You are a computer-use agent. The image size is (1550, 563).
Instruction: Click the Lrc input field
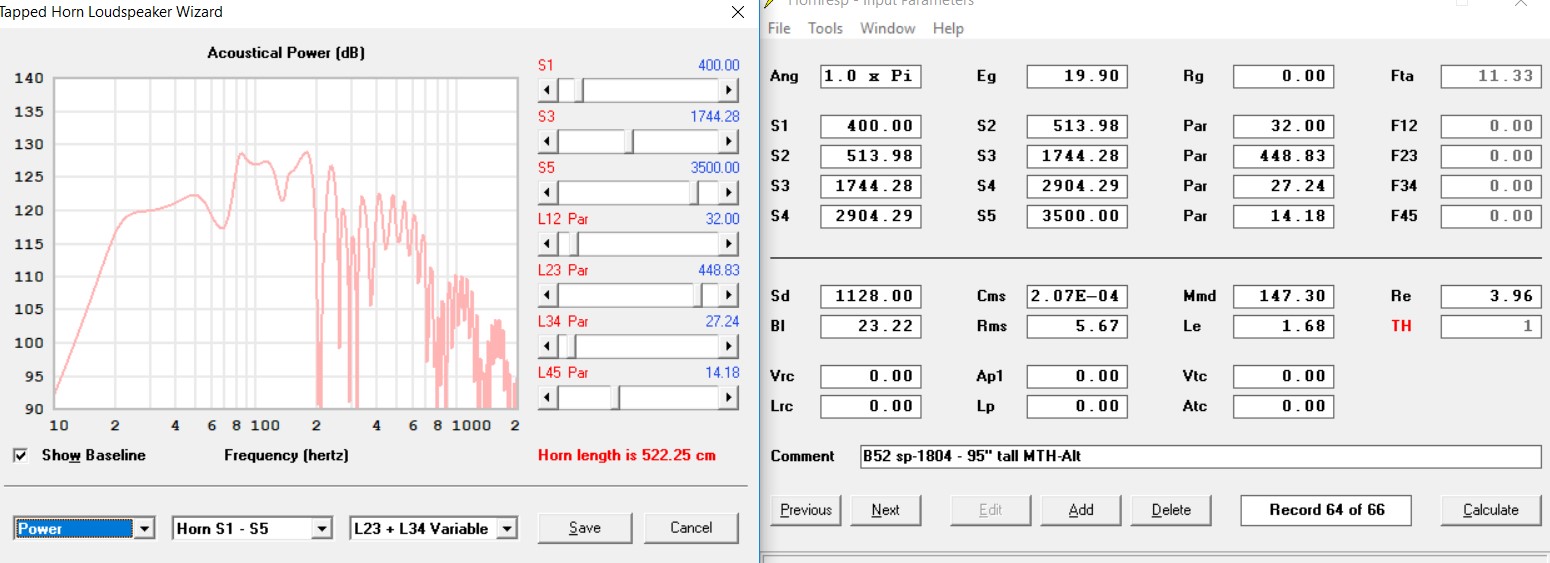[x=871, y=406]
